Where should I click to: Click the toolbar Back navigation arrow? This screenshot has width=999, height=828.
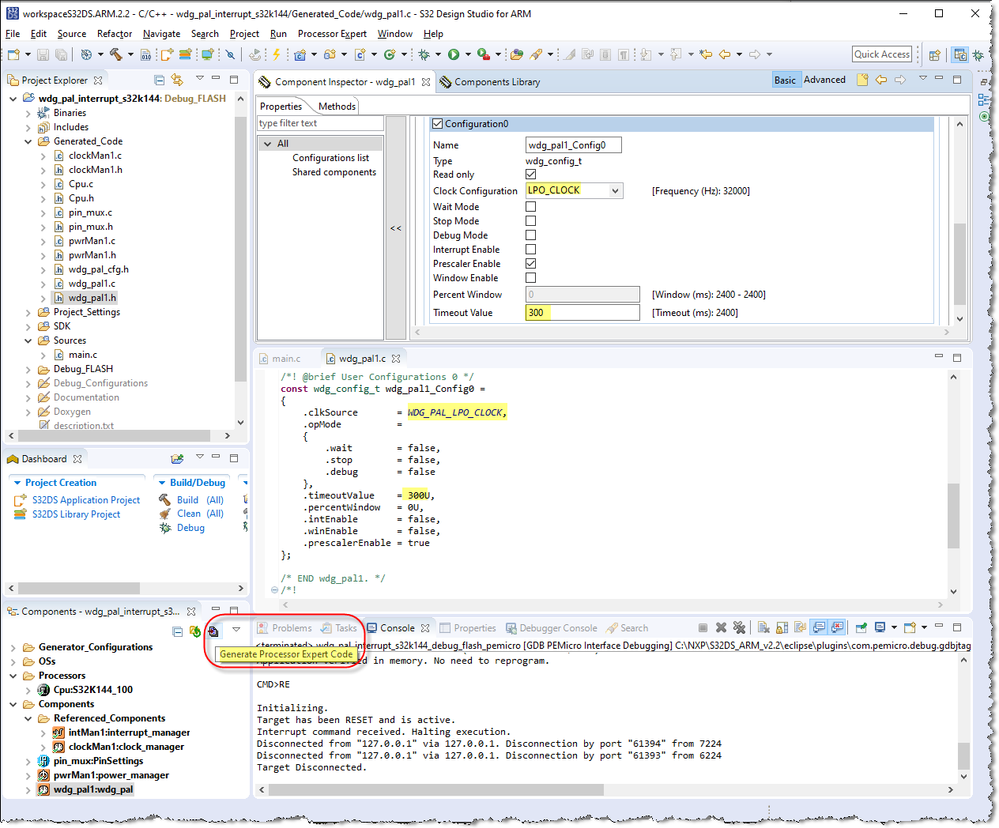(x=724, y=55)
